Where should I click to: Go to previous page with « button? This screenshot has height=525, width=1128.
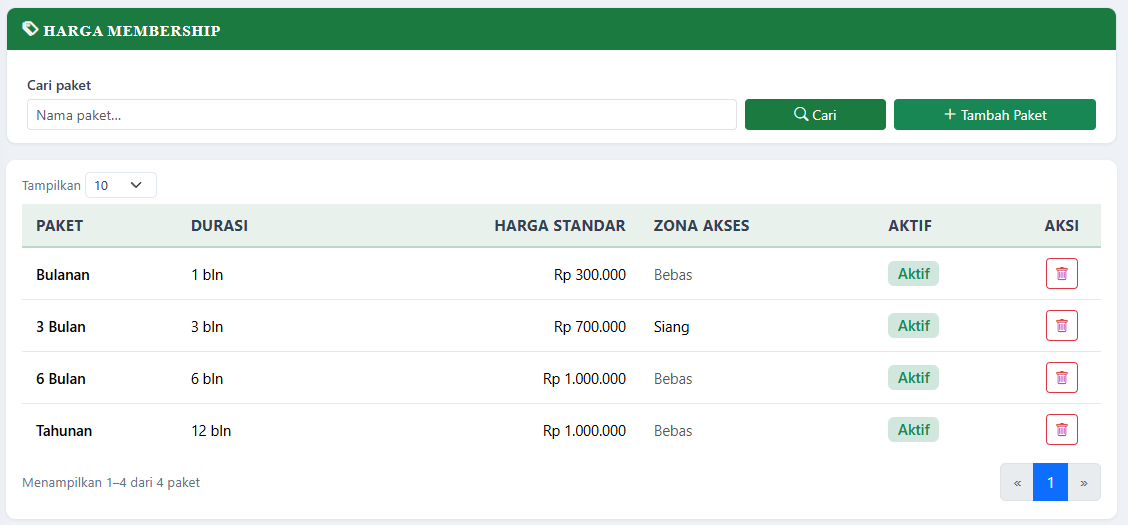click(x=1016, y=482)
